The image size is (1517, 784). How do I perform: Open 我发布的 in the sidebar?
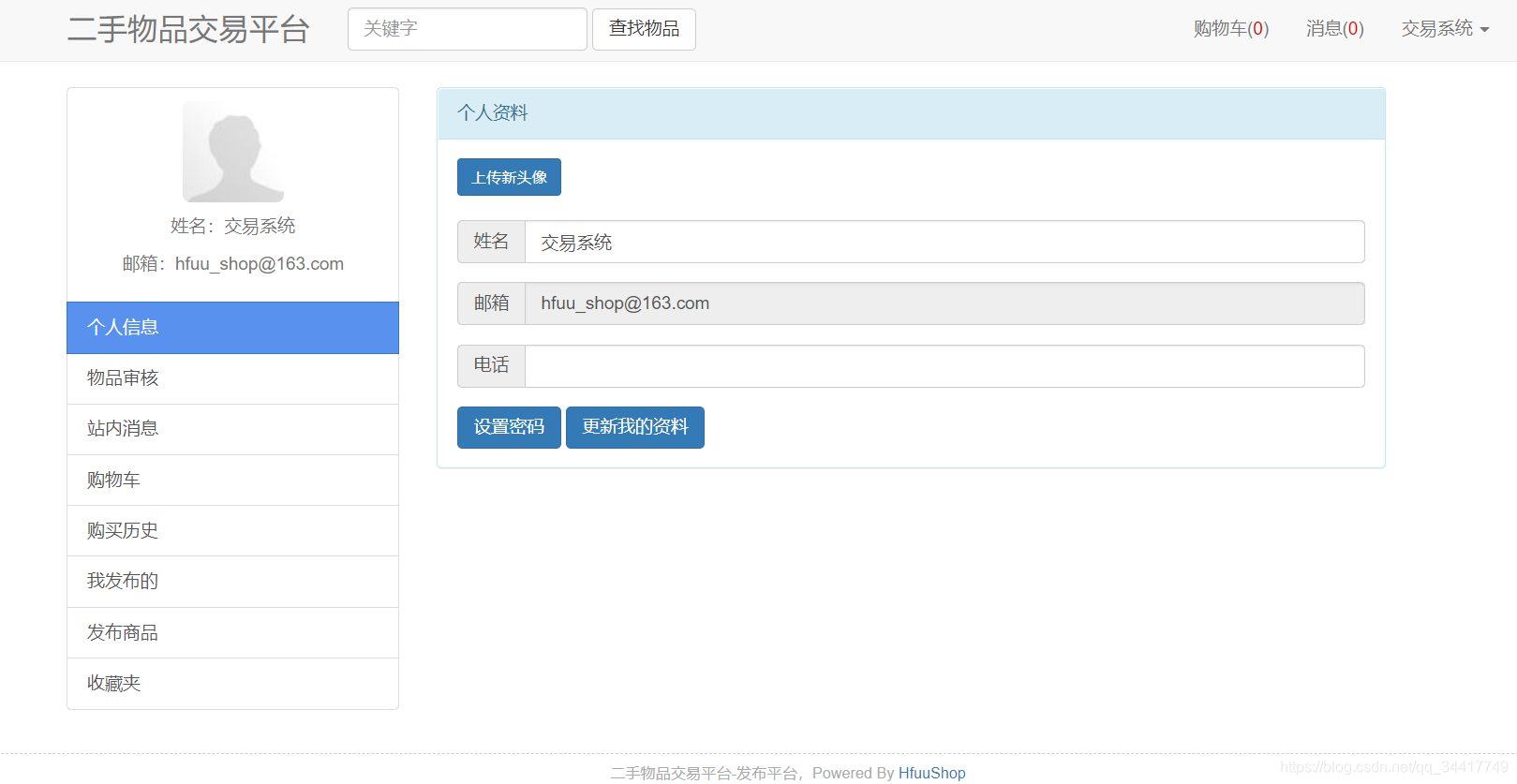coord(232,582)
